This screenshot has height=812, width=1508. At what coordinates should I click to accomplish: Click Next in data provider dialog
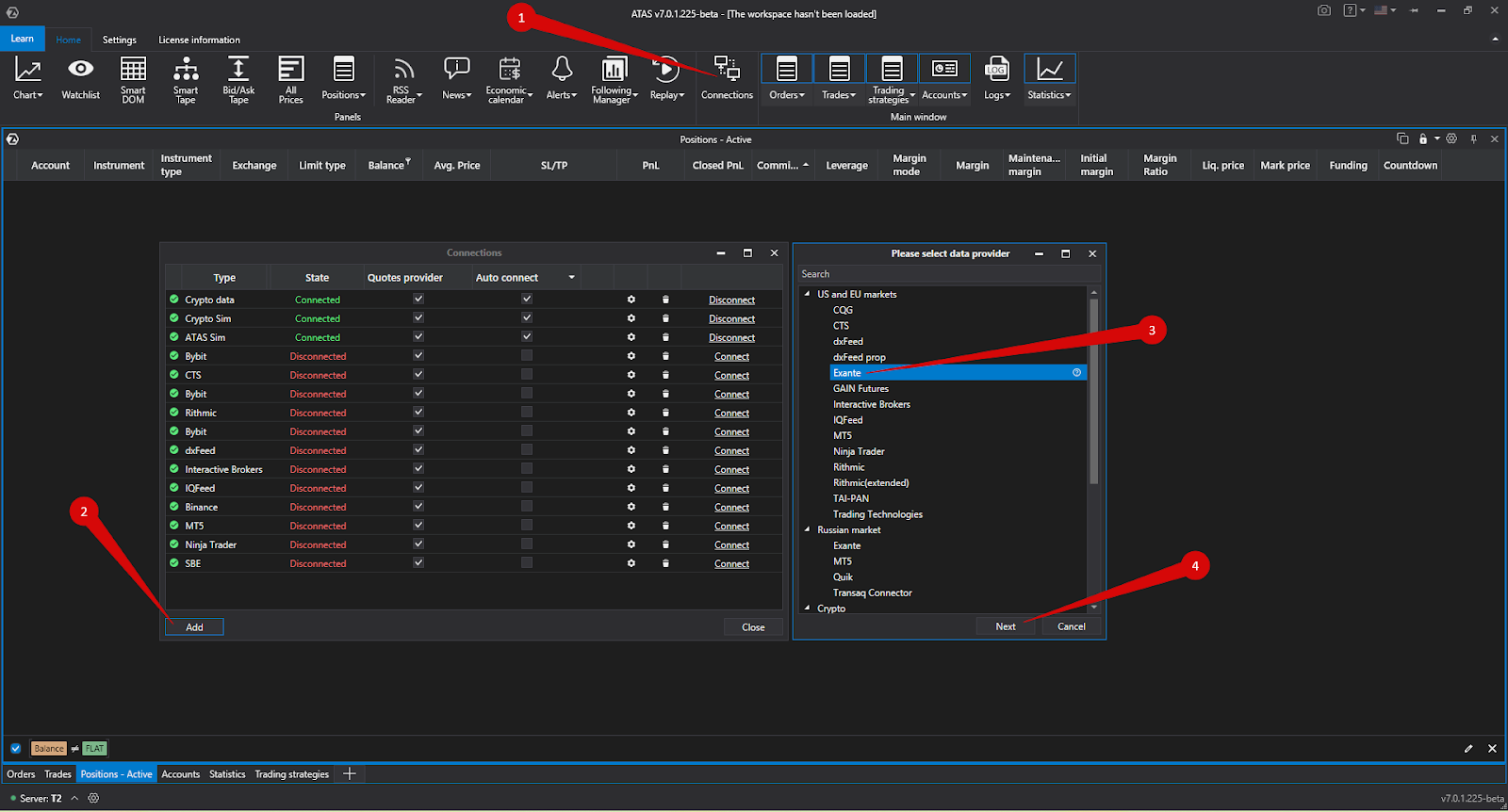[1006, 626]
